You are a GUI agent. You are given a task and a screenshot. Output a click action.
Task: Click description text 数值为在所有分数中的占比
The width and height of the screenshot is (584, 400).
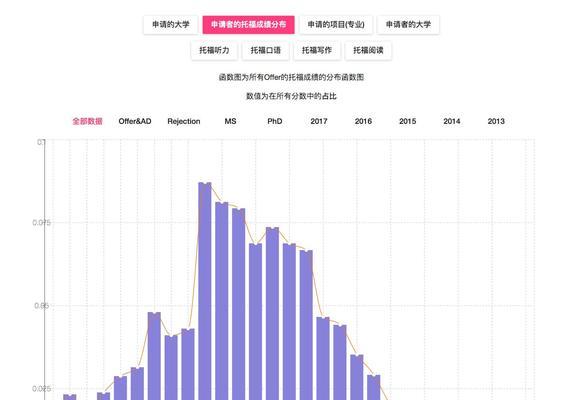291,96
